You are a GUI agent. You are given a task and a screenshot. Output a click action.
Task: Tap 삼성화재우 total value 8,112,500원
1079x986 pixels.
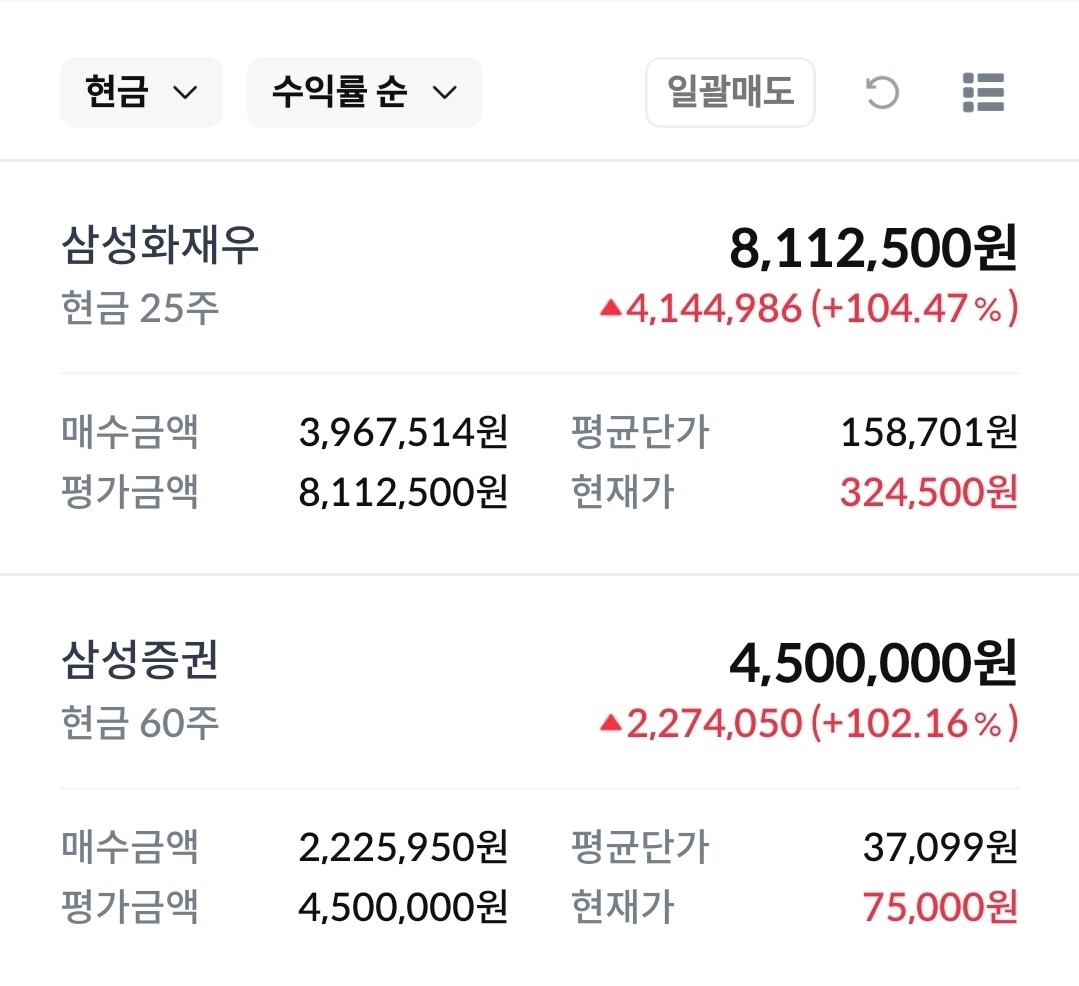(873, 248)
